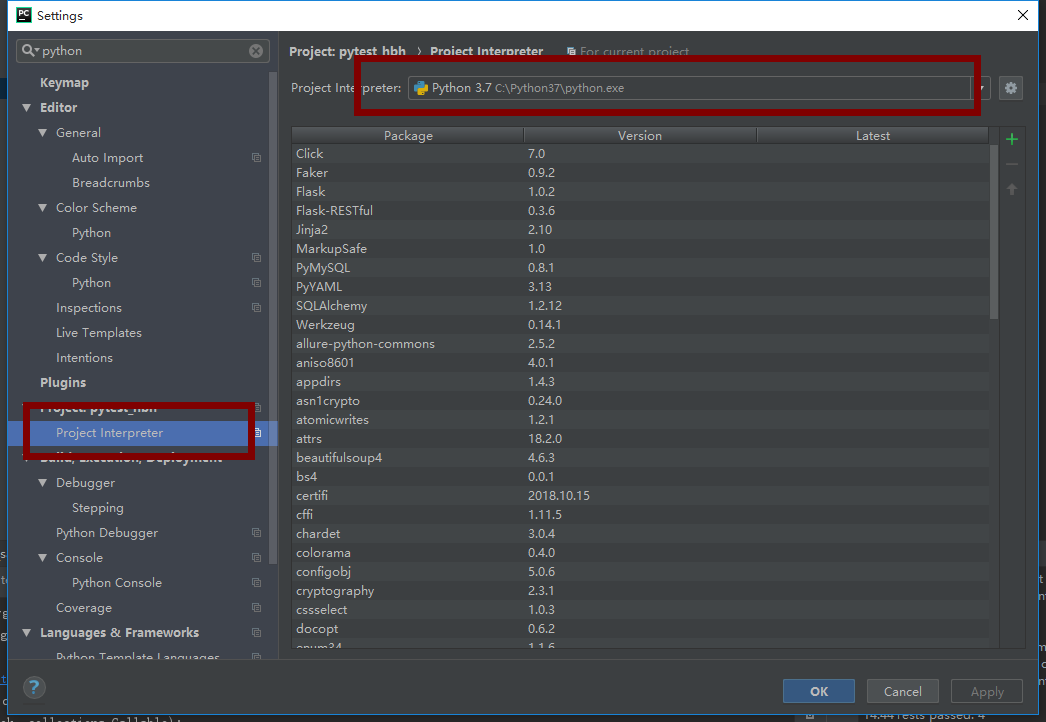Select Project Interpreter tree item

109,432
